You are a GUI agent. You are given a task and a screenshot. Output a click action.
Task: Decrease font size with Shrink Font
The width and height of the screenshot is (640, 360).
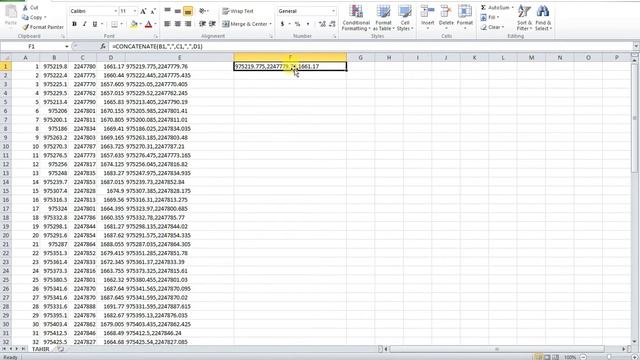click(153, 11)
